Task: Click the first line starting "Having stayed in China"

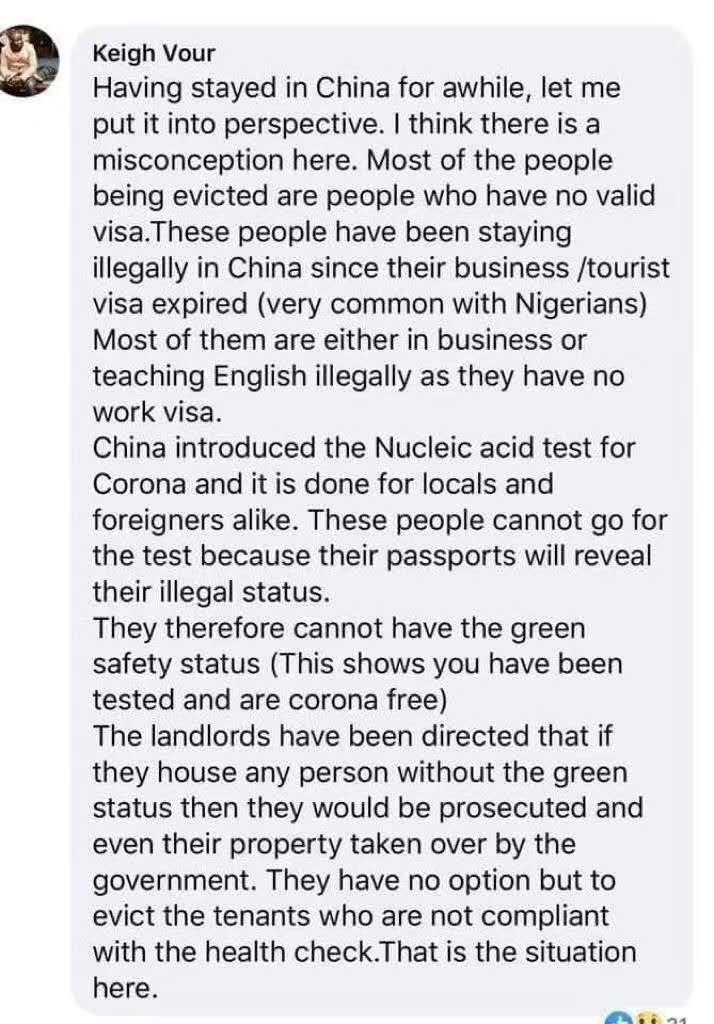Action: coord(357,88)
